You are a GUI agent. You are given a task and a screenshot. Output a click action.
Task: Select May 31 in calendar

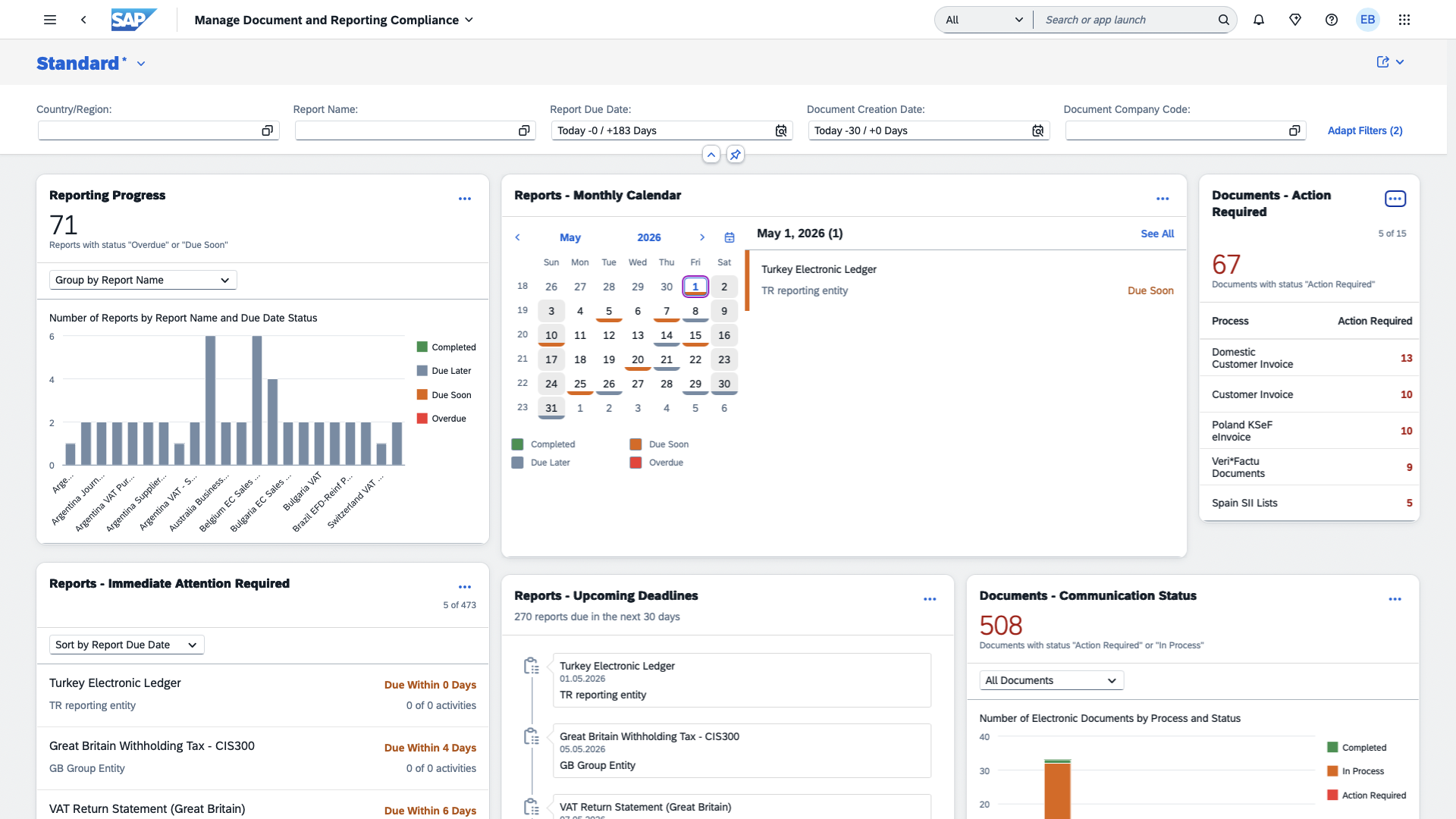(551, 408)
